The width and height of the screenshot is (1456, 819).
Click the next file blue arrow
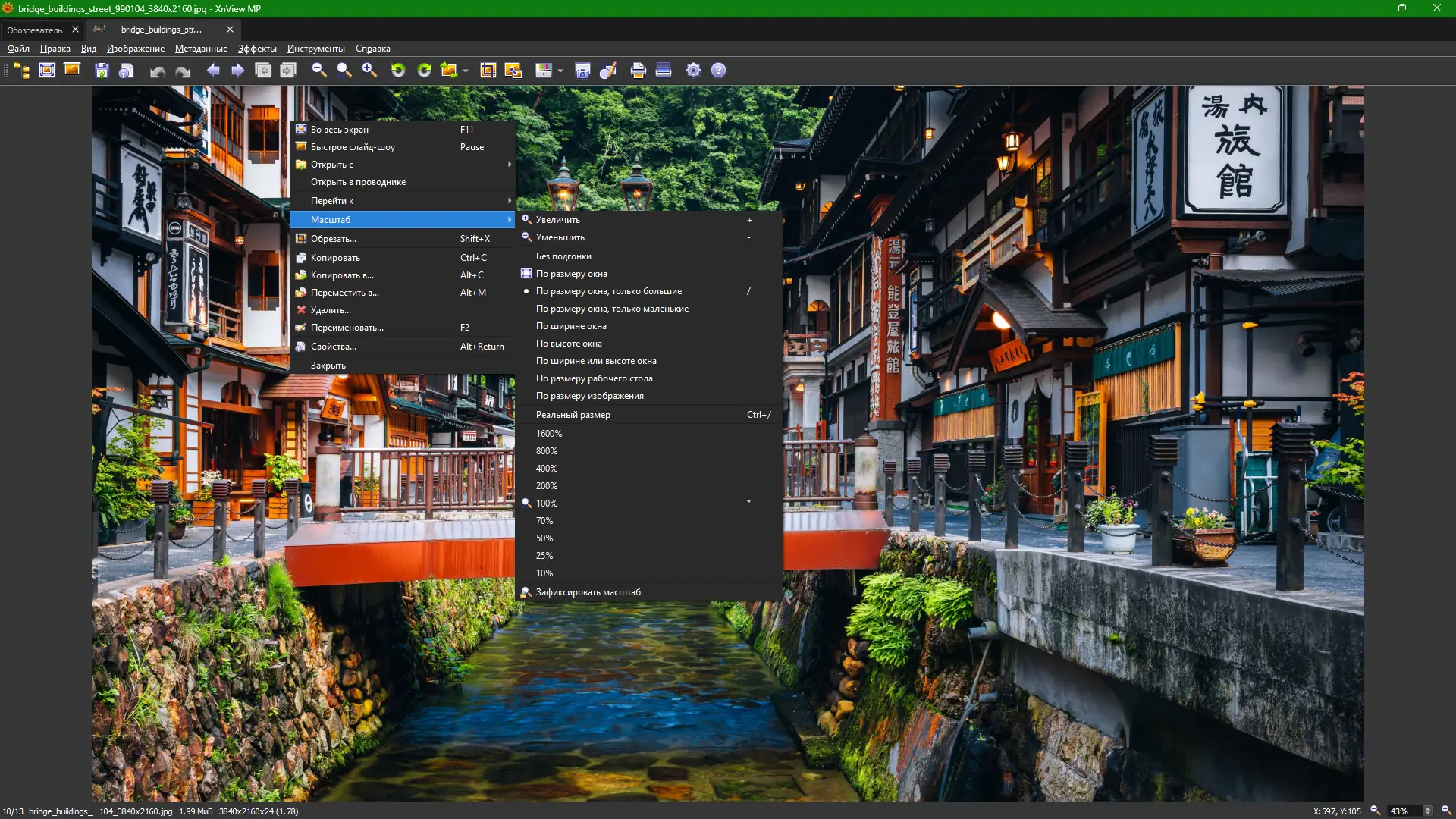pos(238,71)
